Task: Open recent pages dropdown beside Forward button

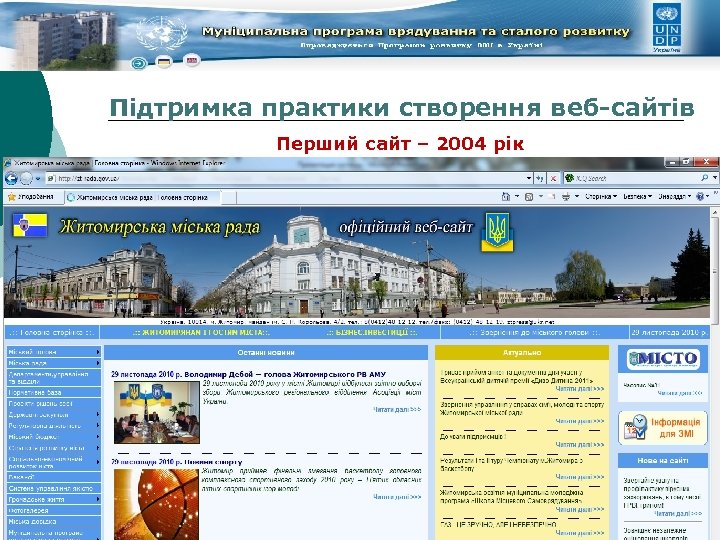Action: pyautogui.click(x=38, y=178)
